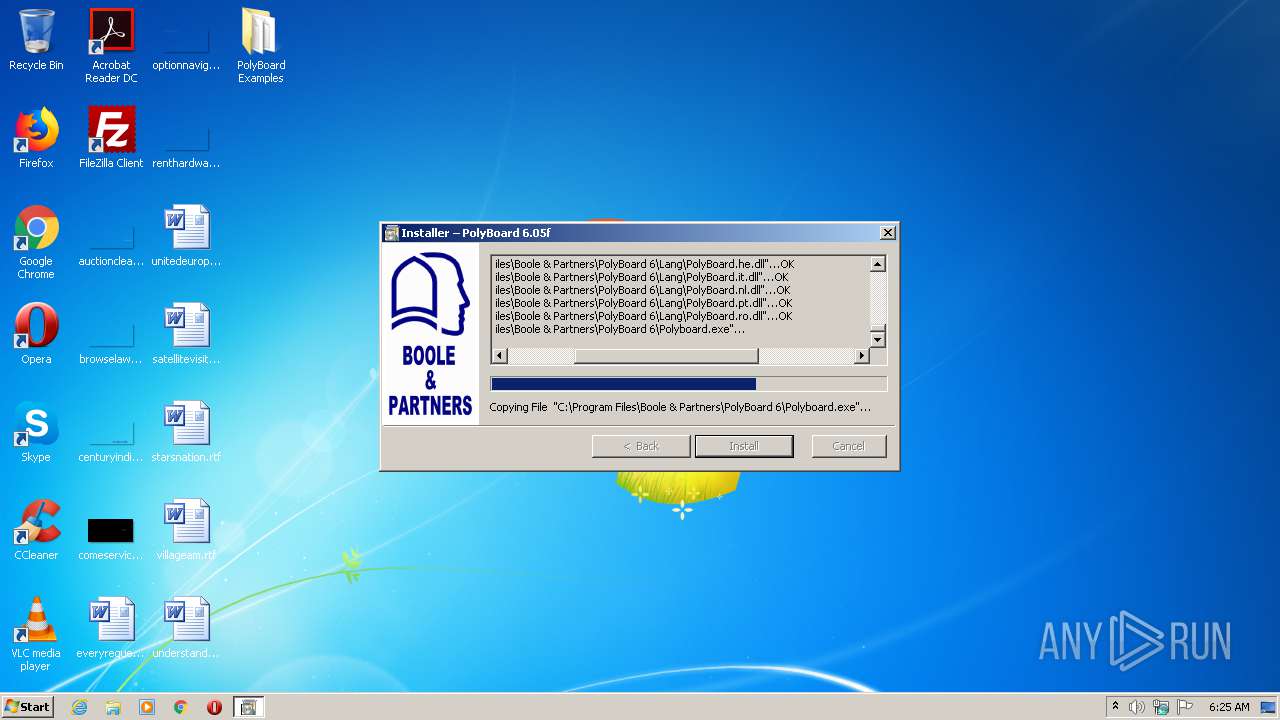Launch Google Chrome from the desktop
The image size is (1280, 720).
click(36, 242)
